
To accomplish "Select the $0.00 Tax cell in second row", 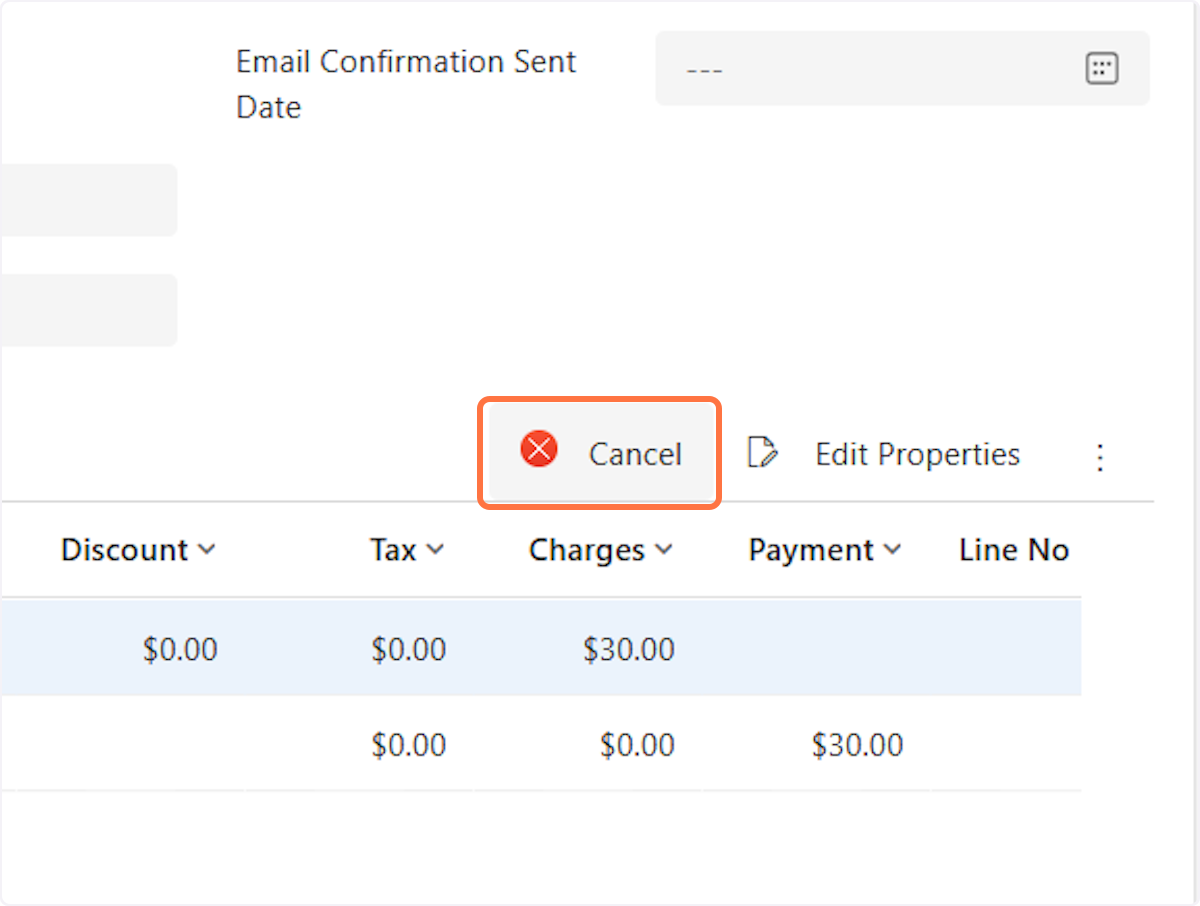I will click(x=408, y=745).
